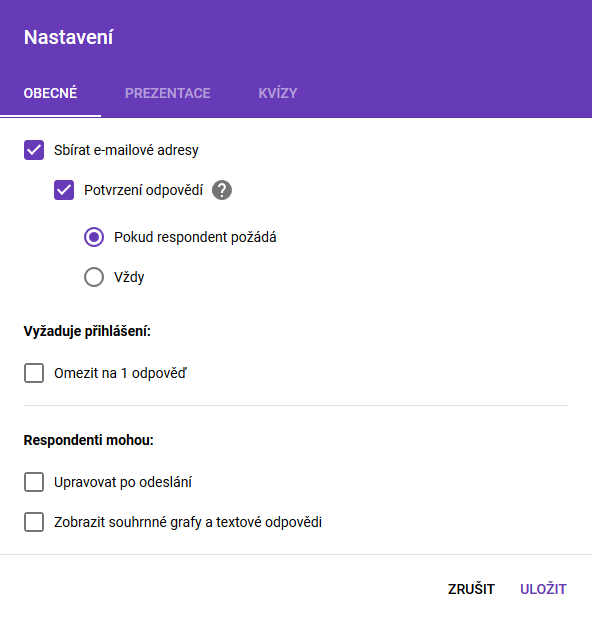Click the Respondenti mohou section heading
The height and width of the screenshot is (623, 592).
pos(89,440)
